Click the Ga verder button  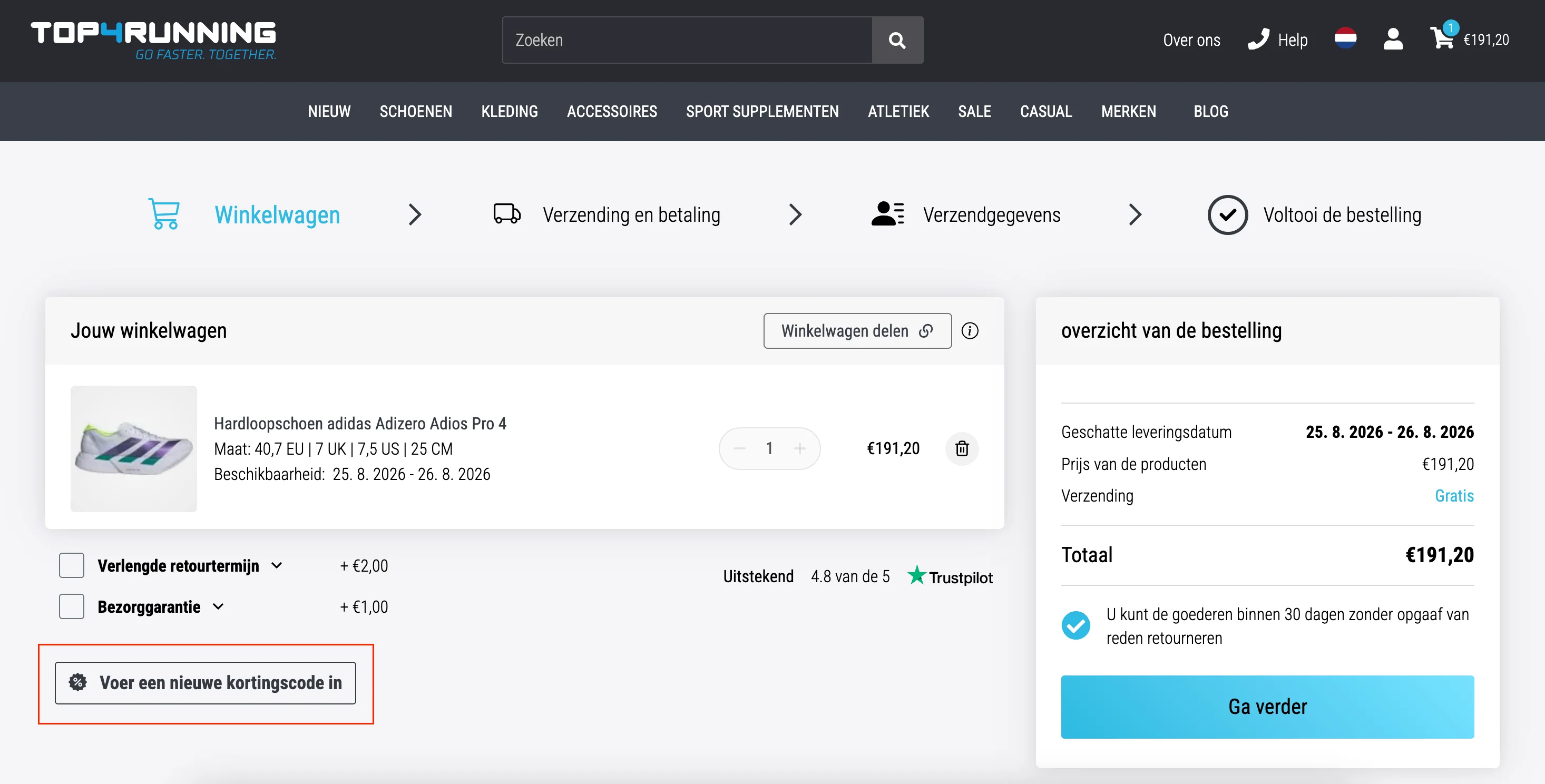(x=1267, y=707)
